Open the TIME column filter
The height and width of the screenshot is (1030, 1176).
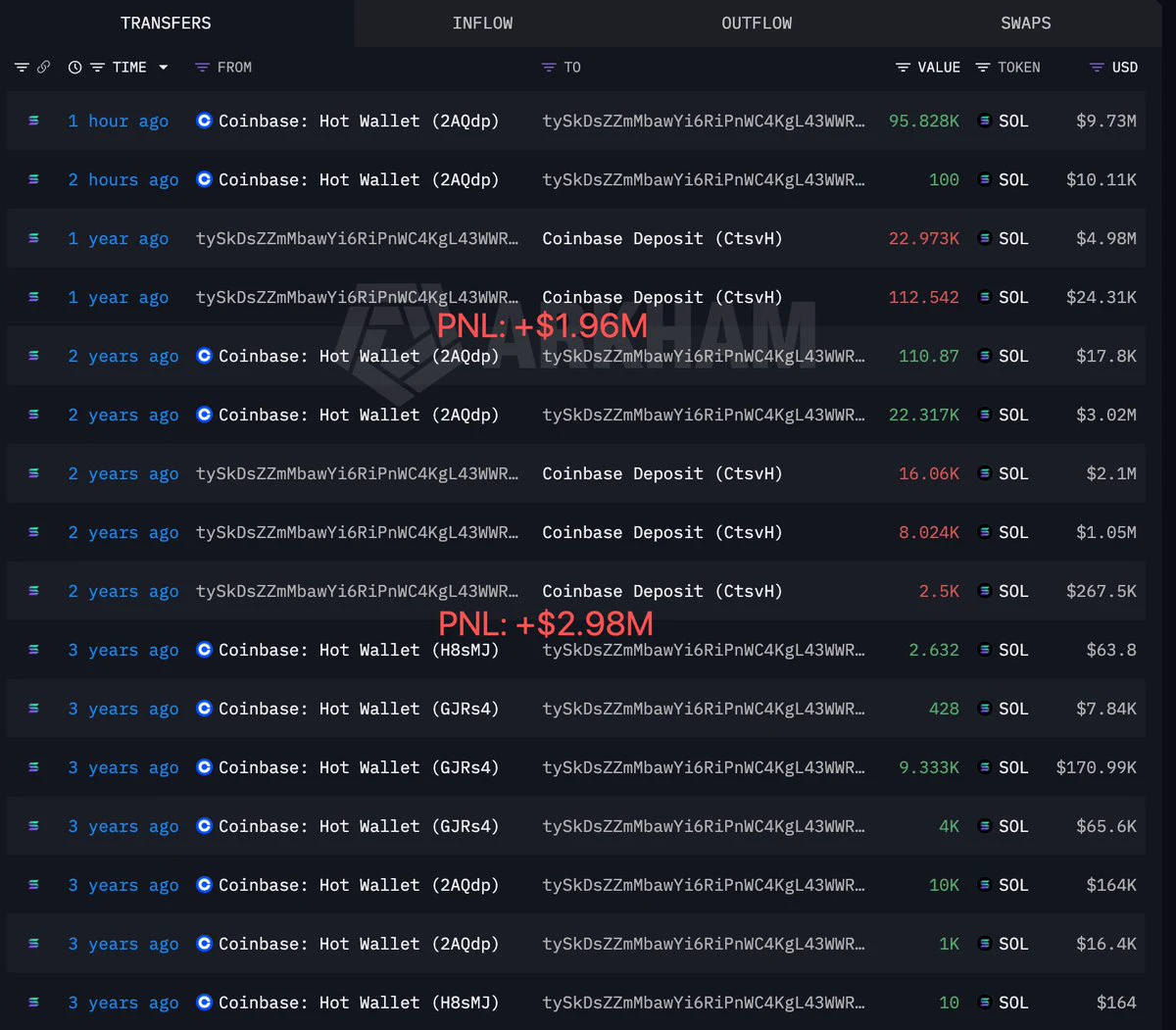[97, 68]
